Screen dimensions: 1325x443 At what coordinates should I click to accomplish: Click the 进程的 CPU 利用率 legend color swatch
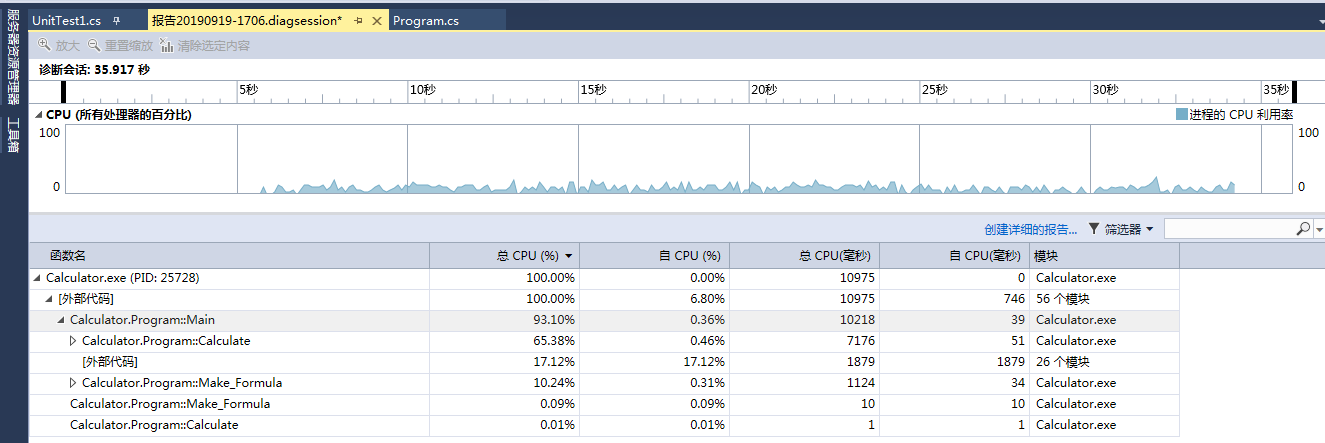1182,115
